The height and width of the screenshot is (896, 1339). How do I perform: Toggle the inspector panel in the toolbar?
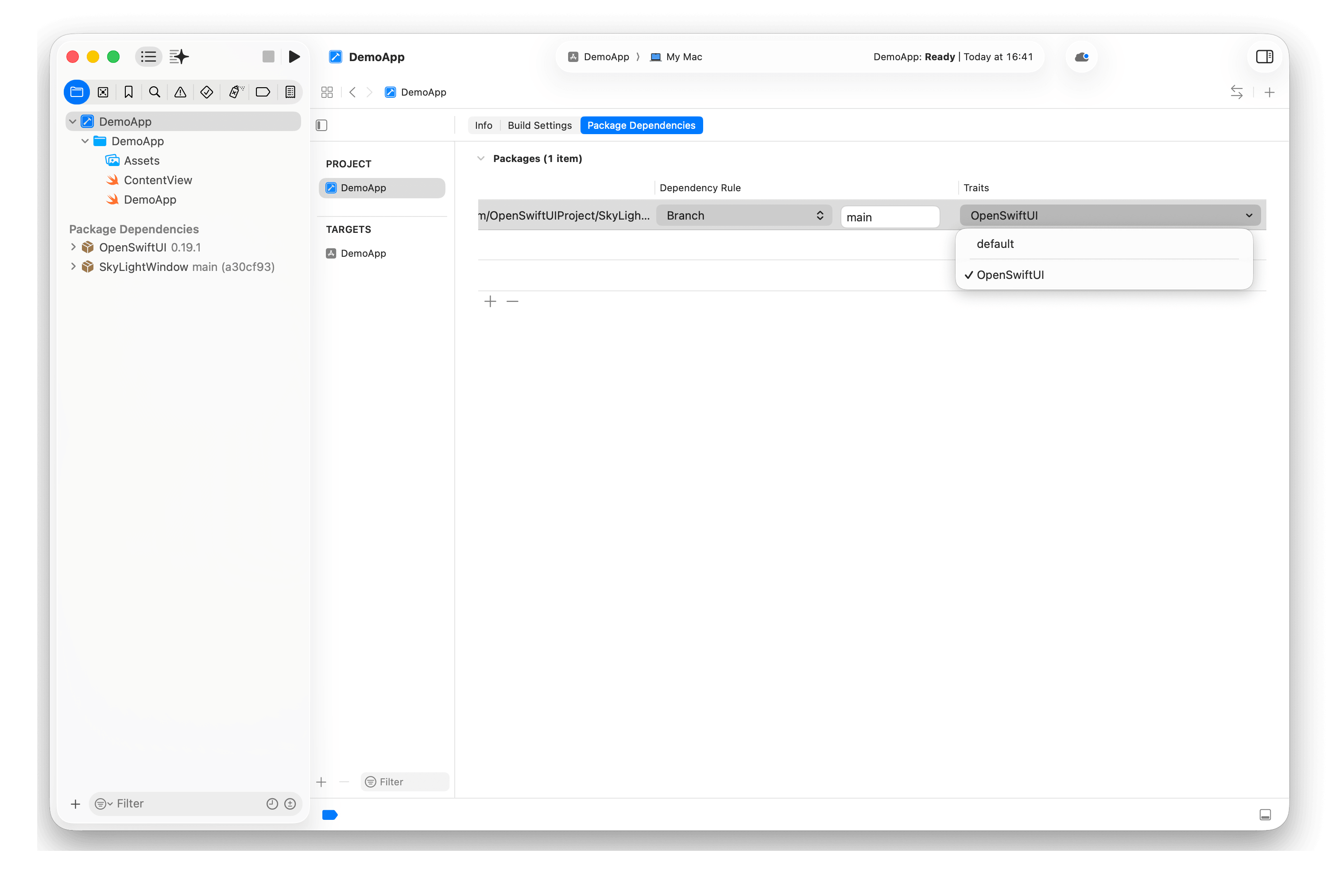pyautogui.click(x=1264, y=57)
